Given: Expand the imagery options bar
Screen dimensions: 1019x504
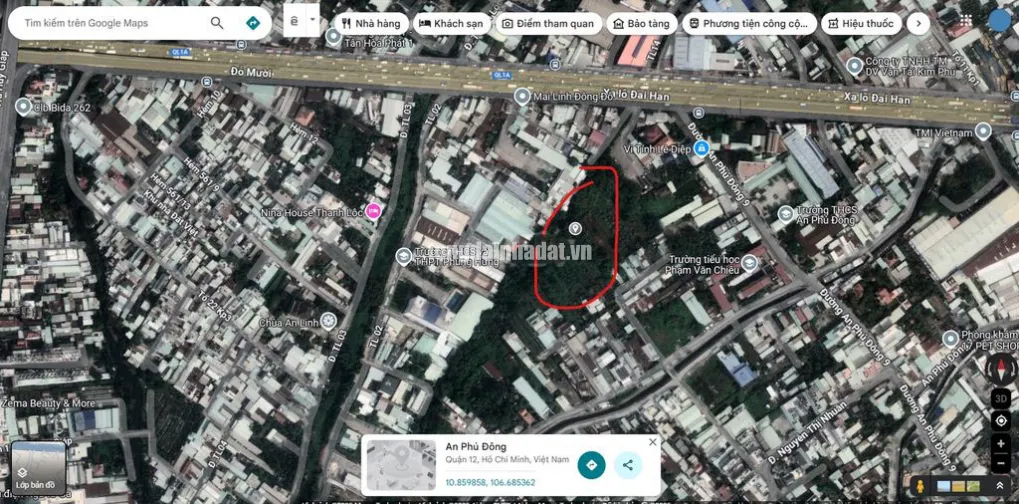Looking at the screenshot, I should pyautogui.click(x=1000, y=486).
